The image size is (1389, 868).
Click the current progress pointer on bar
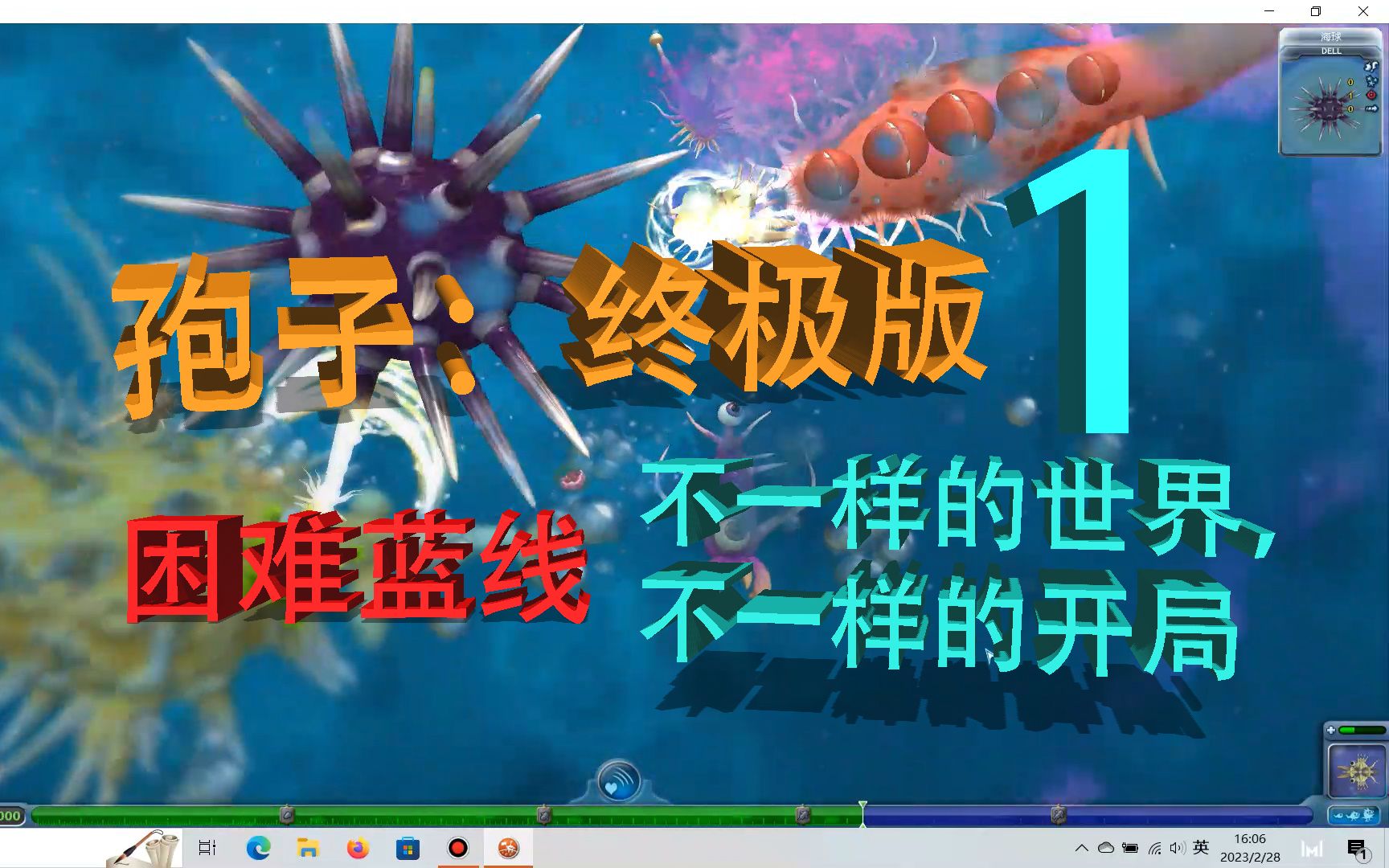(862, 813)
